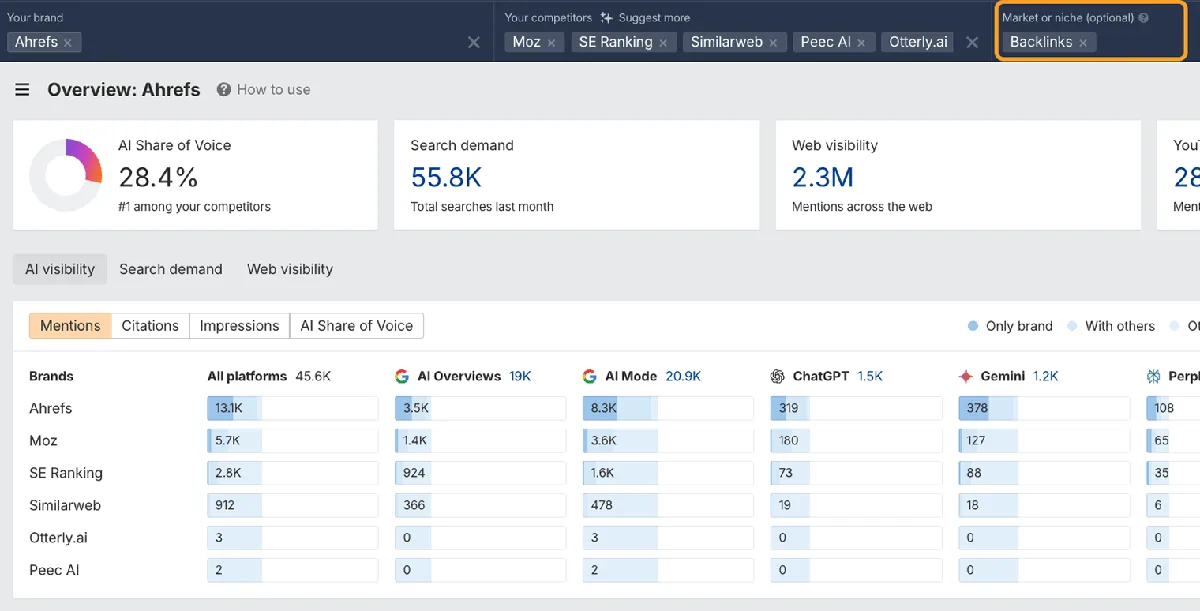This screenshot has height=611, width=1200.
Task: Click the Ahrefs 13.1K All platforms bar
Action: [x=293, y=408]
